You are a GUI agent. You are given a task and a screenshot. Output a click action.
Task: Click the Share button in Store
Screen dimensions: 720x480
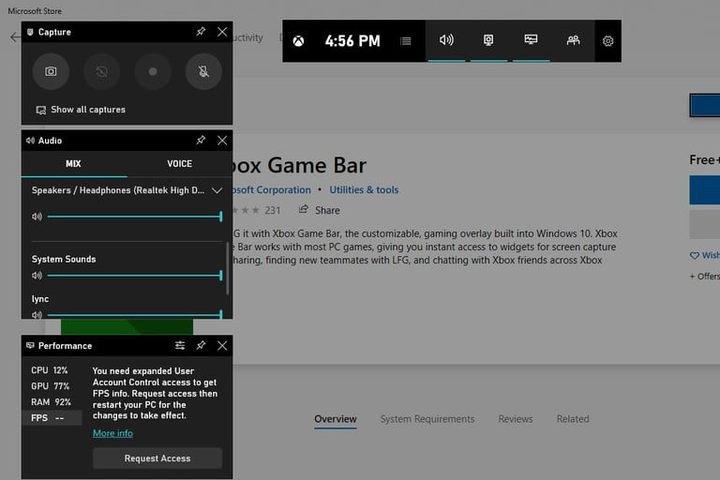[320, 210]
